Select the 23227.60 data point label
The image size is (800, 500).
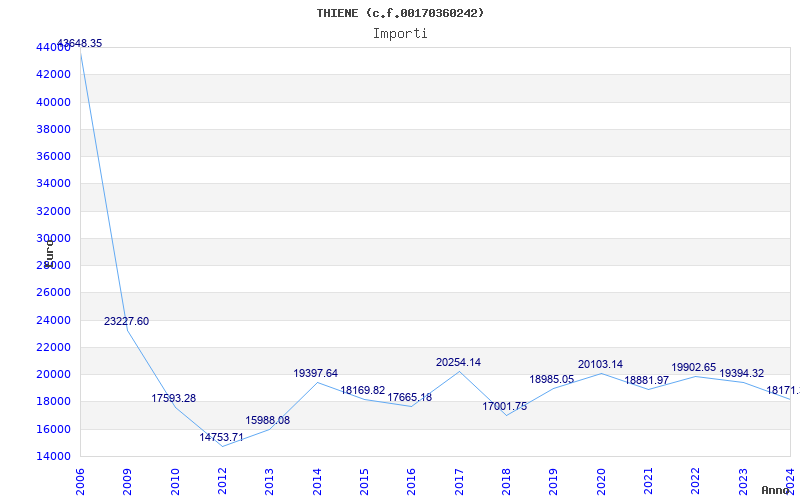pyautogui.click(x=126, y=322)
